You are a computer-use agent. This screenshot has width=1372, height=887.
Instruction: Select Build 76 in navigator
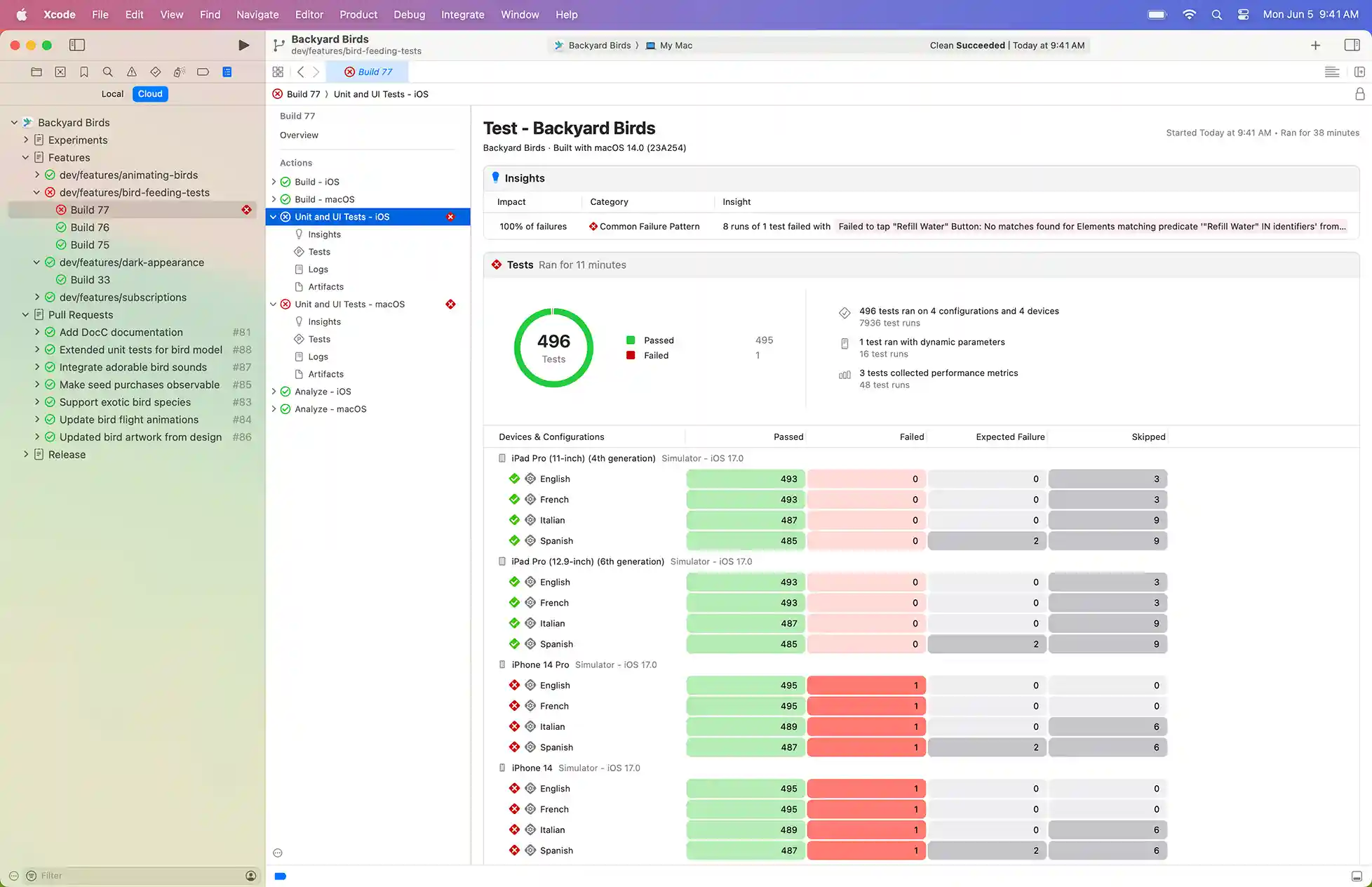coord(90,227)
